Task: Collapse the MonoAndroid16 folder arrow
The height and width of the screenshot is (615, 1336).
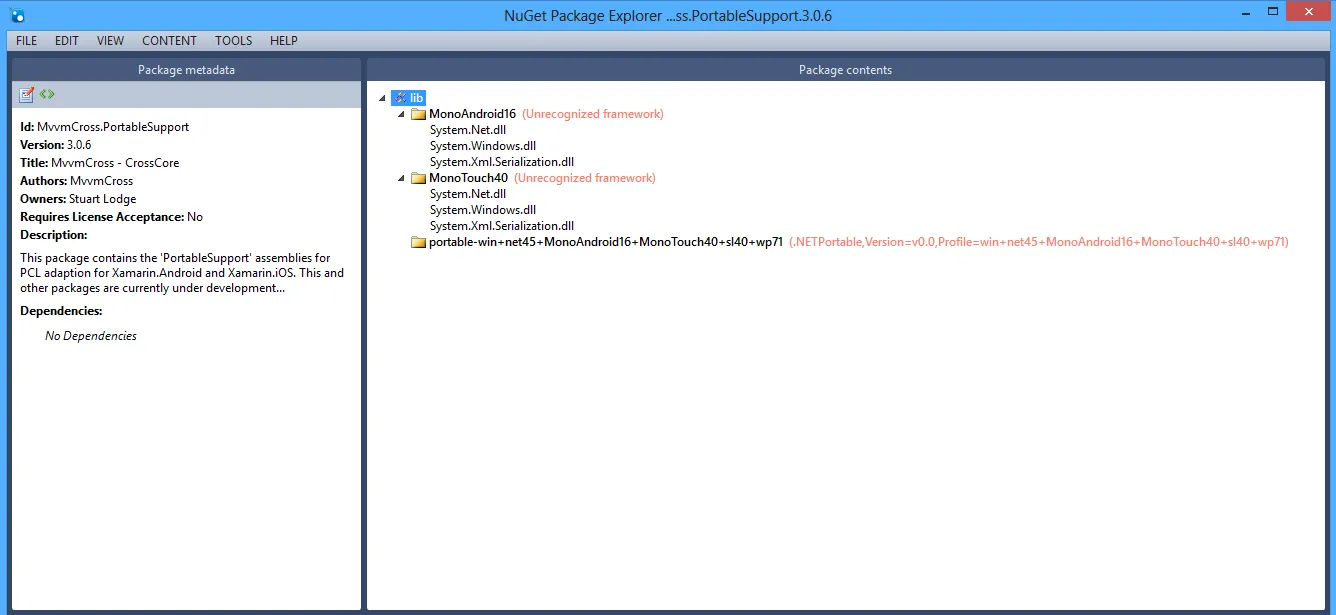Action: (x=401, y=114)
